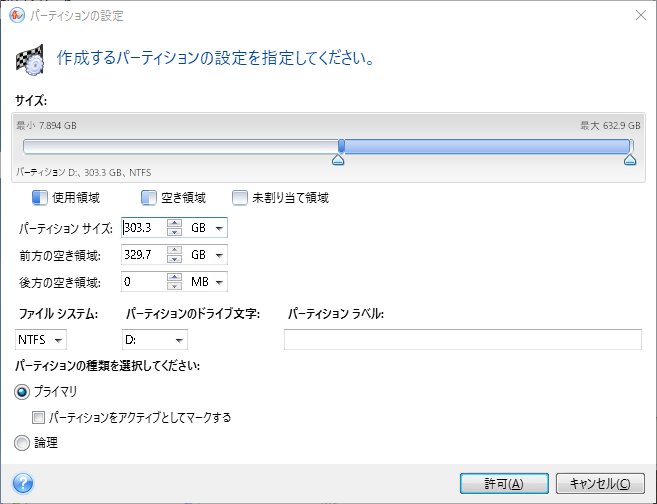
Task: Click the app logo in title bar
Action: click(17, 16)
